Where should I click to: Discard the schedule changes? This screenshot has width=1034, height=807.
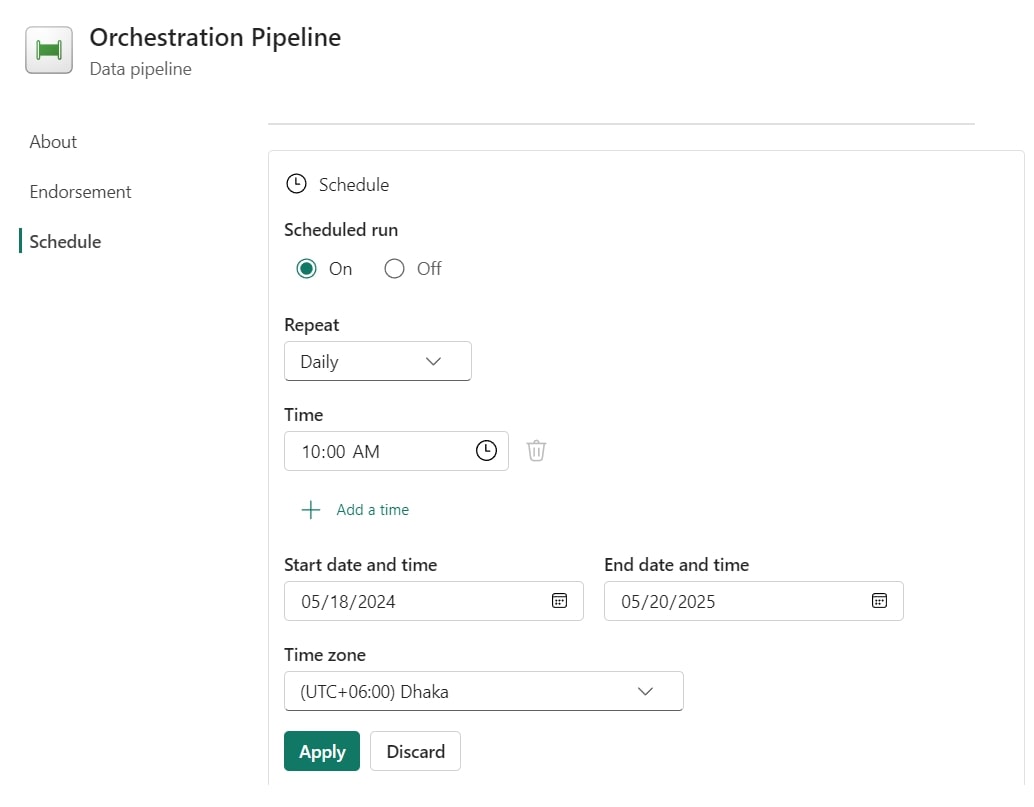[x=415, y=752]
